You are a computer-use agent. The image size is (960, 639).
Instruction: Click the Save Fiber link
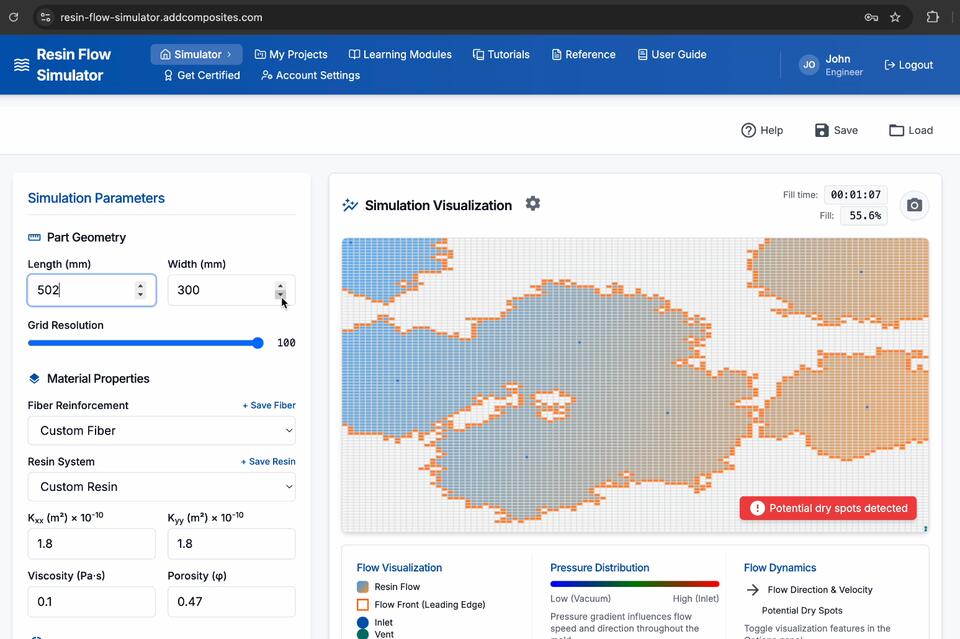[269, 406]
